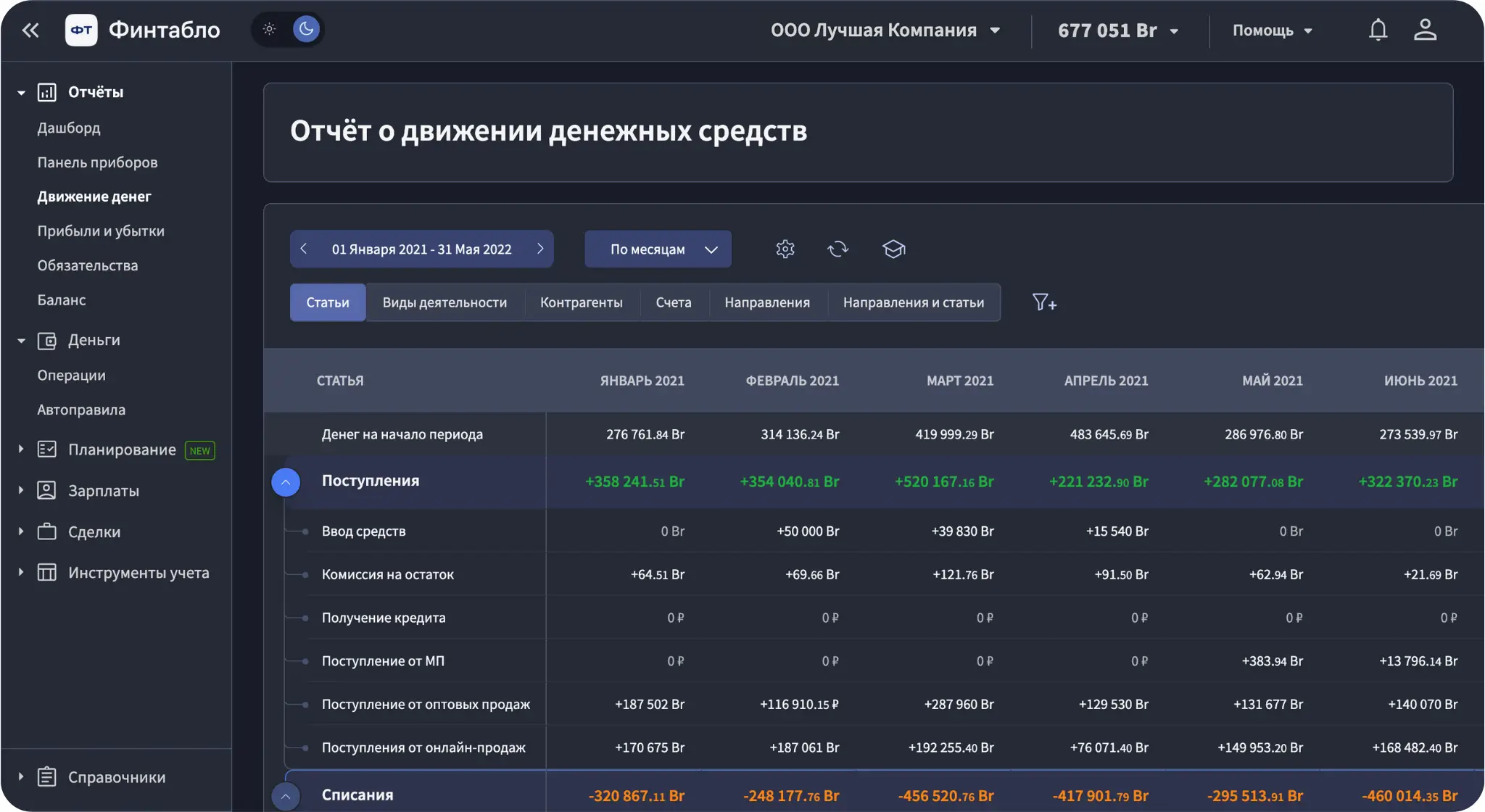Open notifications bell icon
This screenshot has width=1485, height=812.
1378,30
